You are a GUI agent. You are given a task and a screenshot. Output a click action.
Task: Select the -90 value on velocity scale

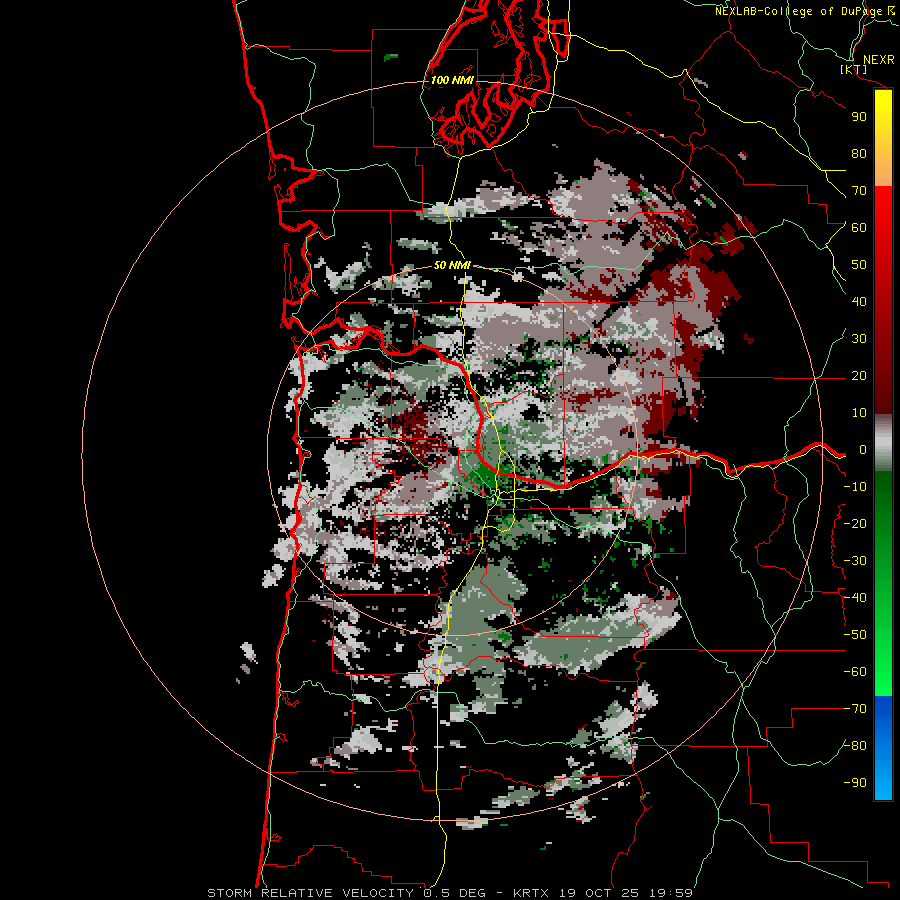(x=855, y=783)
